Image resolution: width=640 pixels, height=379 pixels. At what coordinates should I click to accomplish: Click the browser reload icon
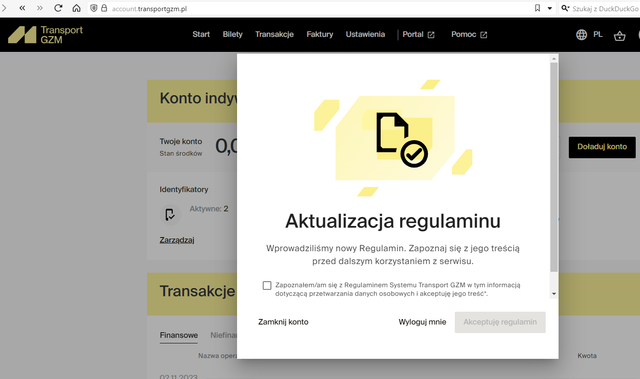(58, 8)
